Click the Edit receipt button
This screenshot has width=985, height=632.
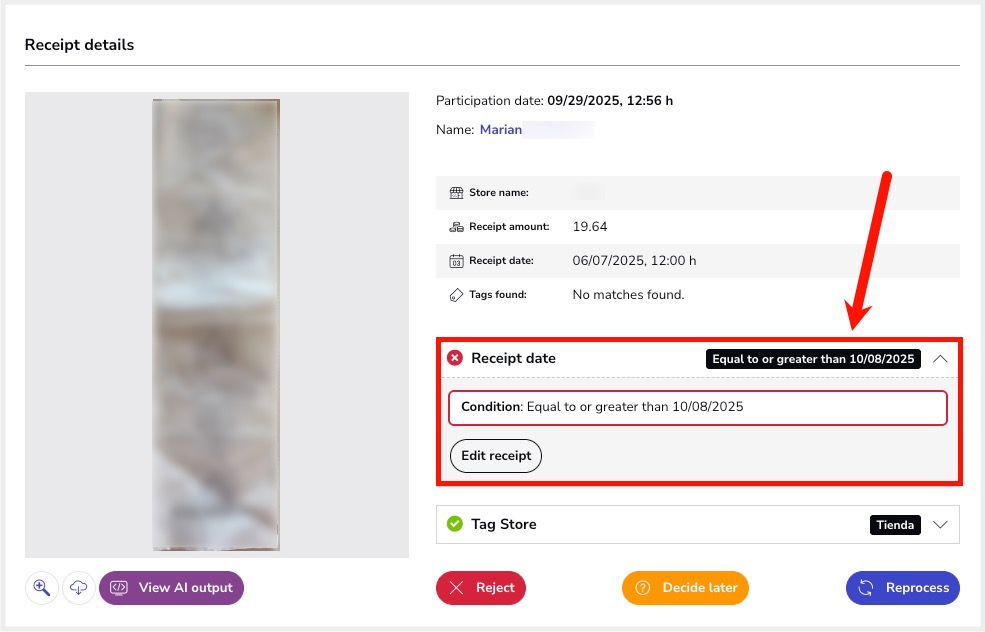pos(496,456)
